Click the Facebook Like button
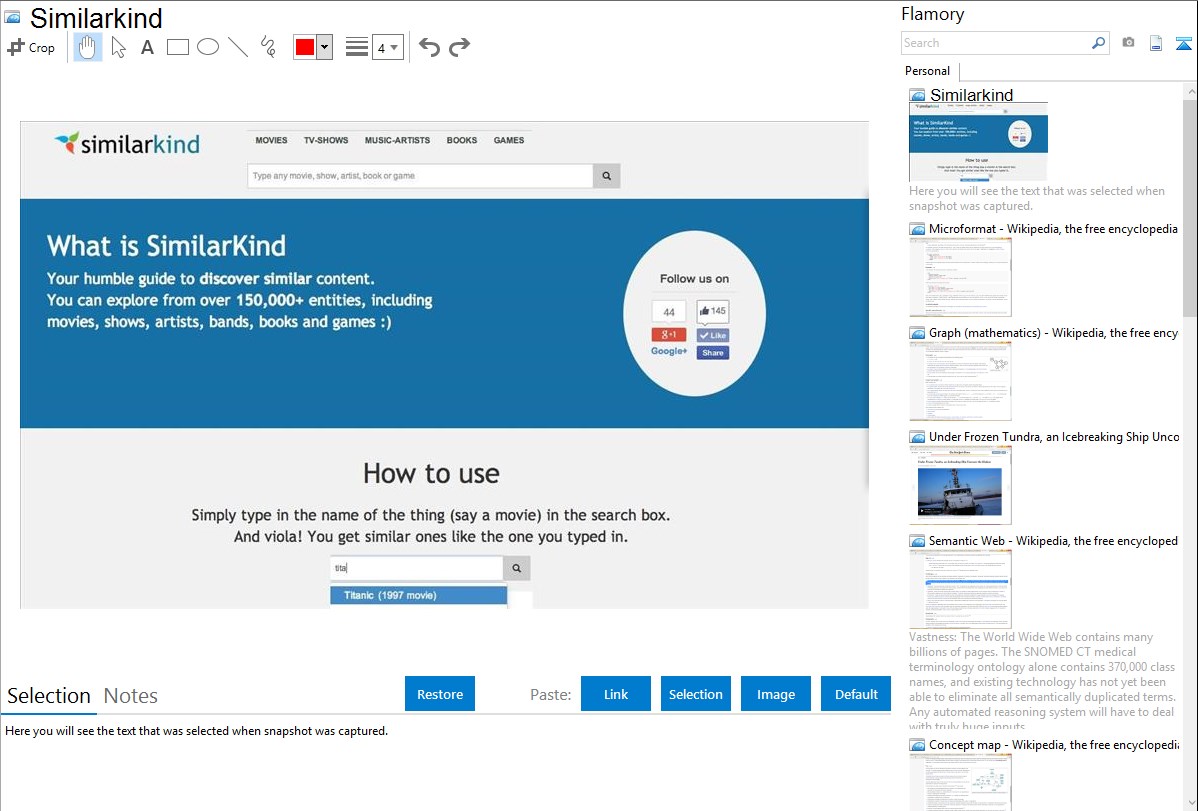 713,336
